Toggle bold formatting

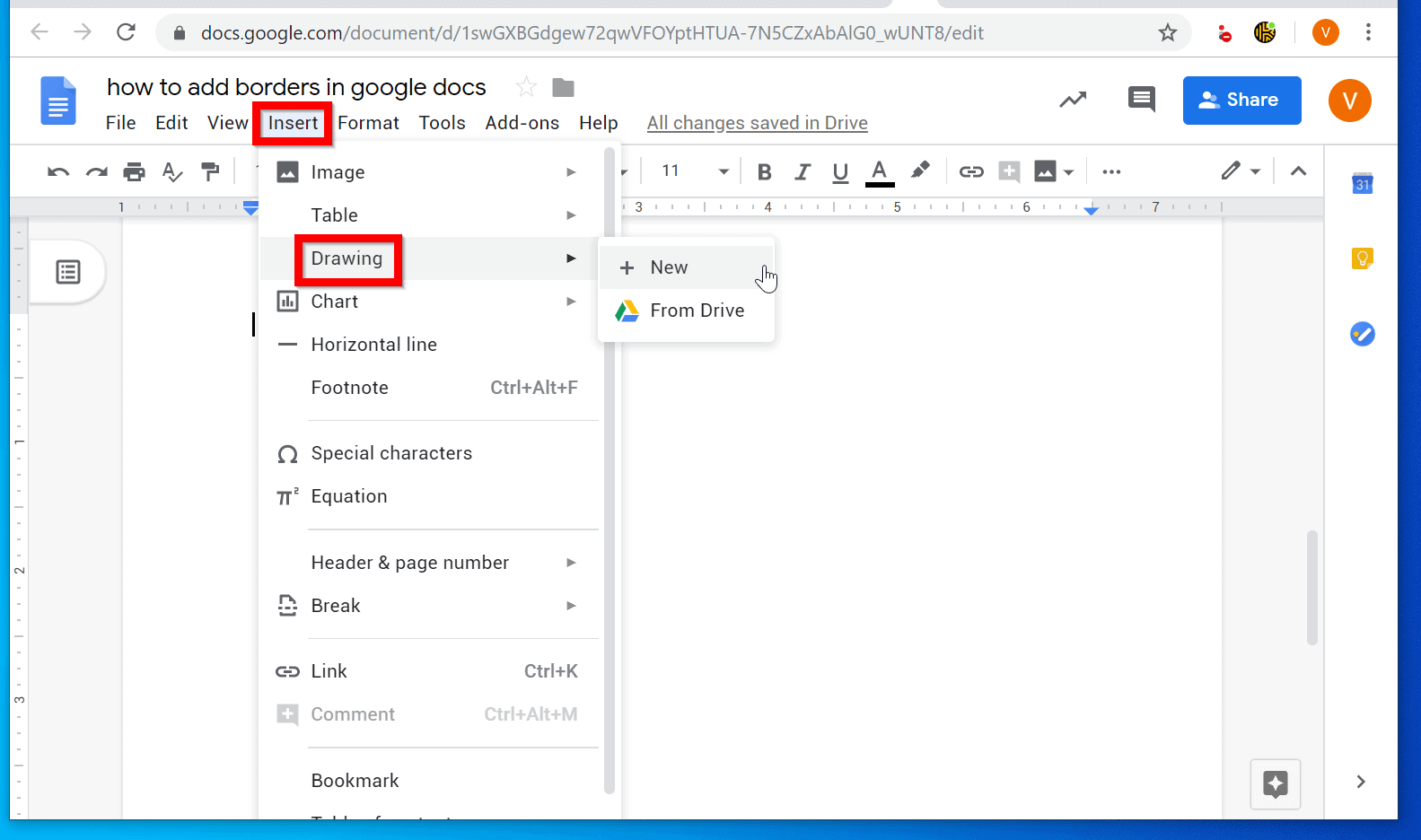pos(764,171)
